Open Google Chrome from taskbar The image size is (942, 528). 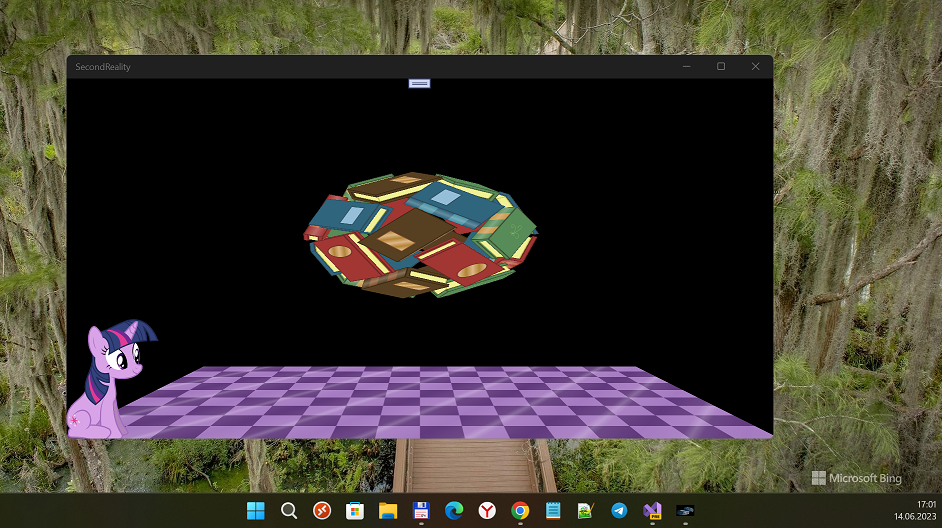tap(520, 511)
